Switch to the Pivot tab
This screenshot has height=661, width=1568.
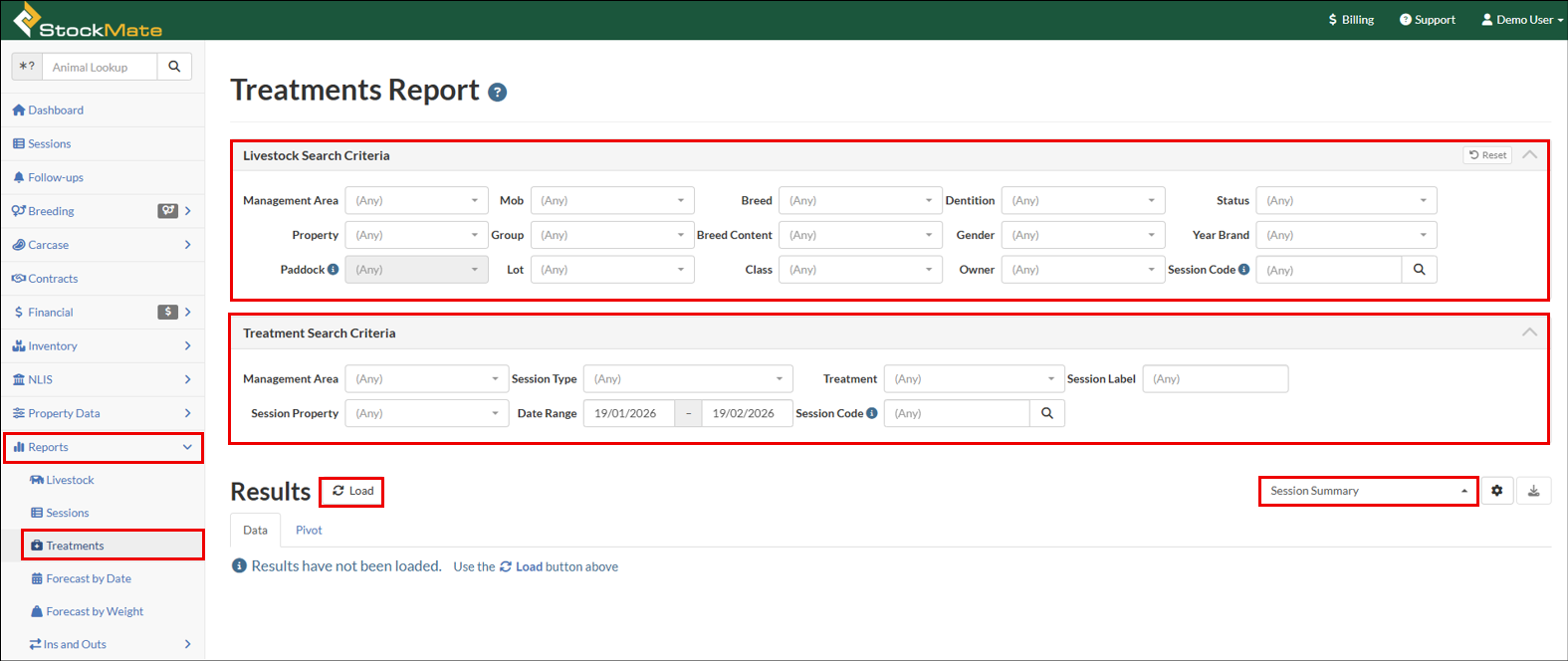point(309,531)
